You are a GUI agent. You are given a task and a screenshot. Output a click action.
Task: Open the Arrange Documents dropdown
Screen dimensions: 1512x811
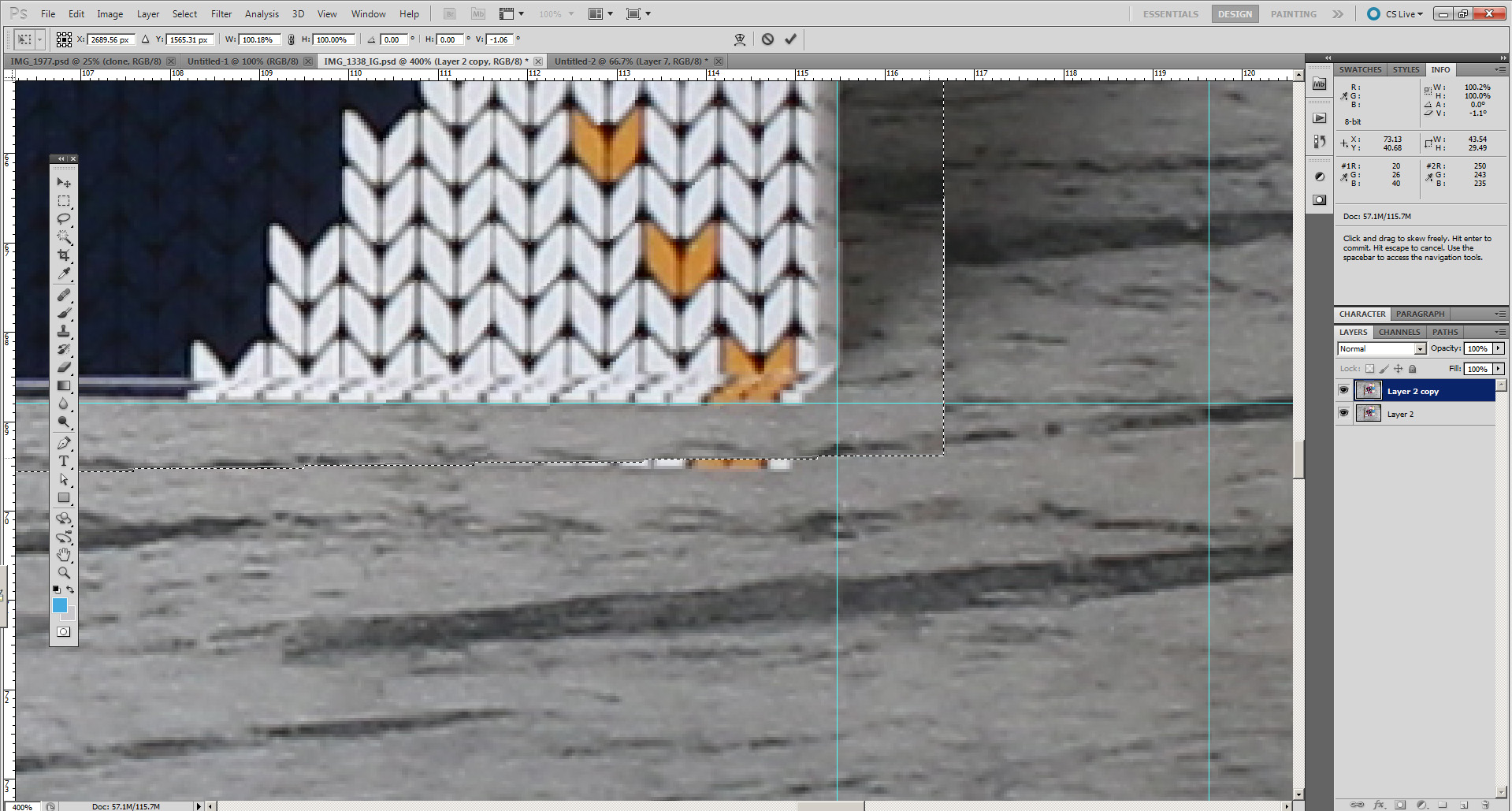click(x=601, y=14)
